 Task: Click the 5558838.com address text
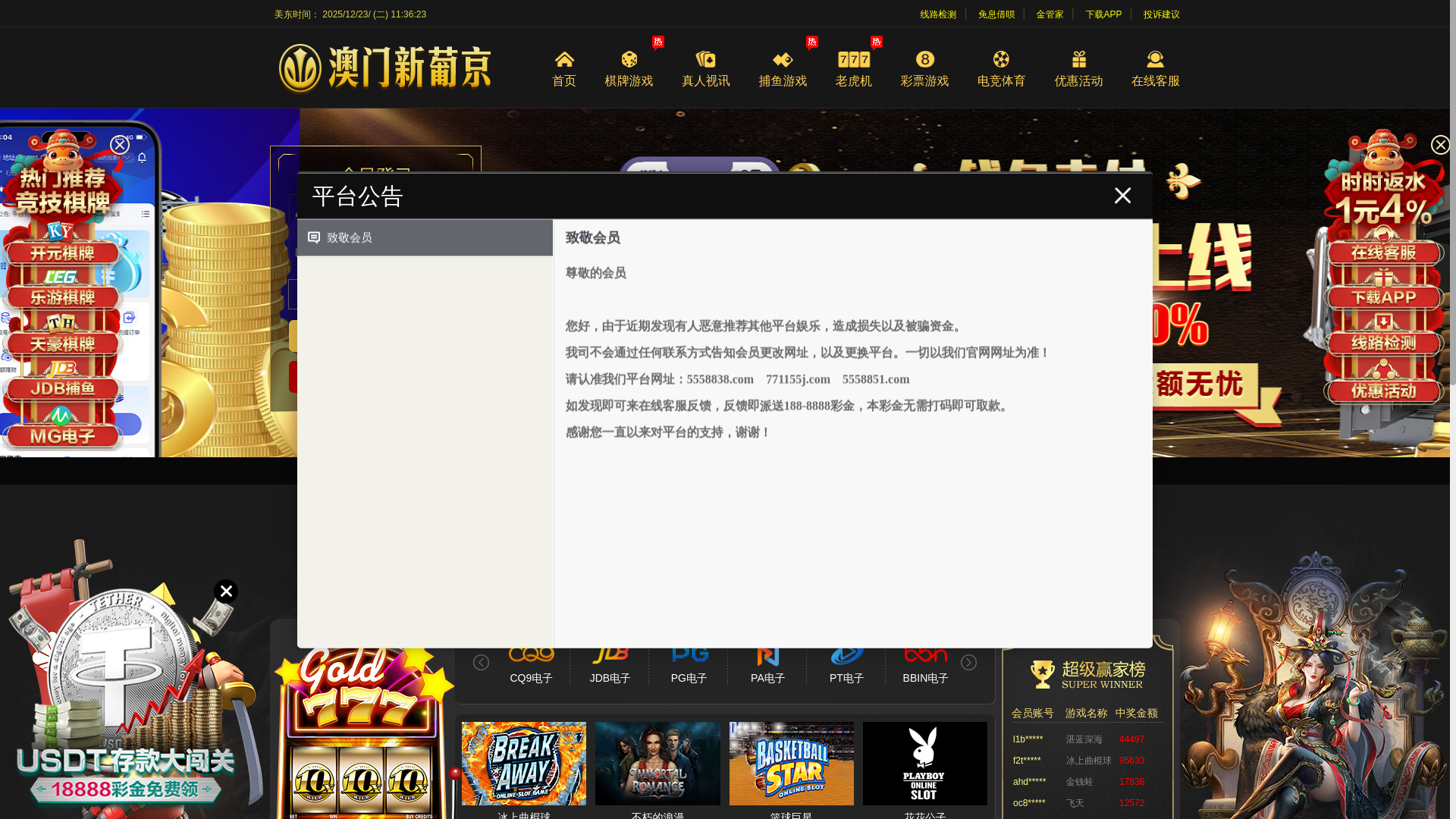720,379
